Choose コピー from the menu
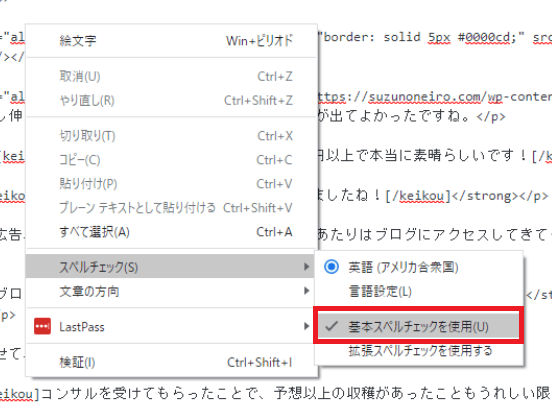The height and width of the screenshot is (407, 552). (171, 160)
